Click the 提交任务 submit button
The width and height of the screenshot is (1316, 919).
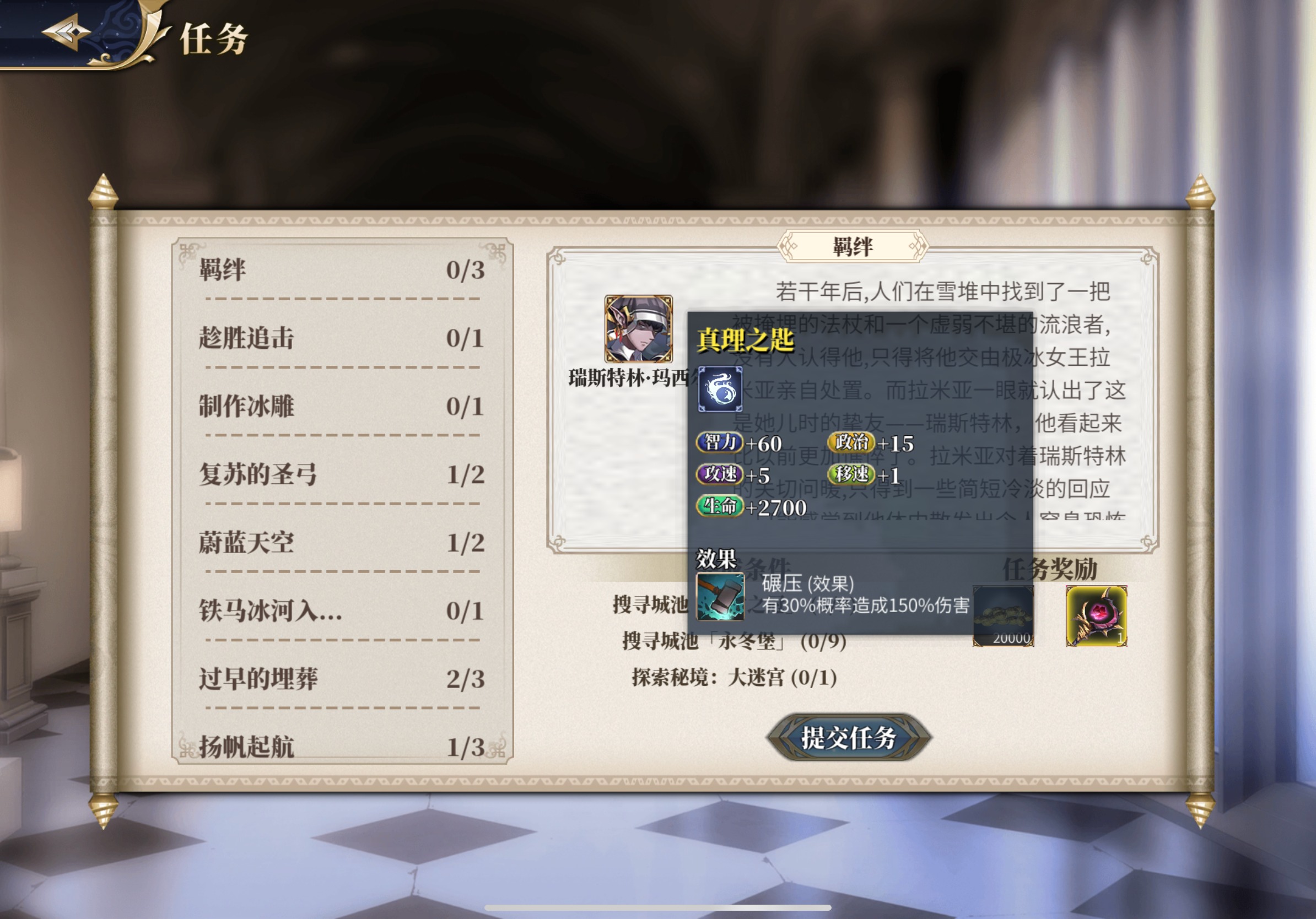click(x=849, y=737)
